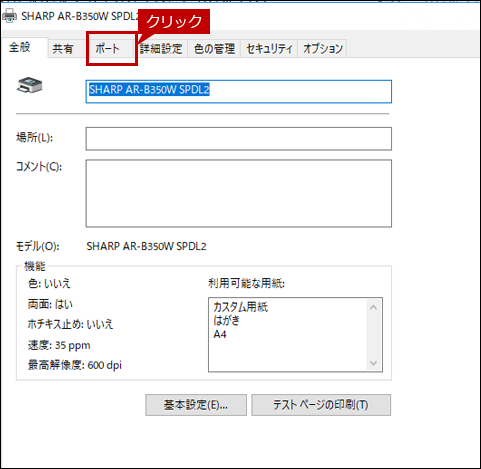
Task: Click the コメント(C) text area
Action: [239, 193]
